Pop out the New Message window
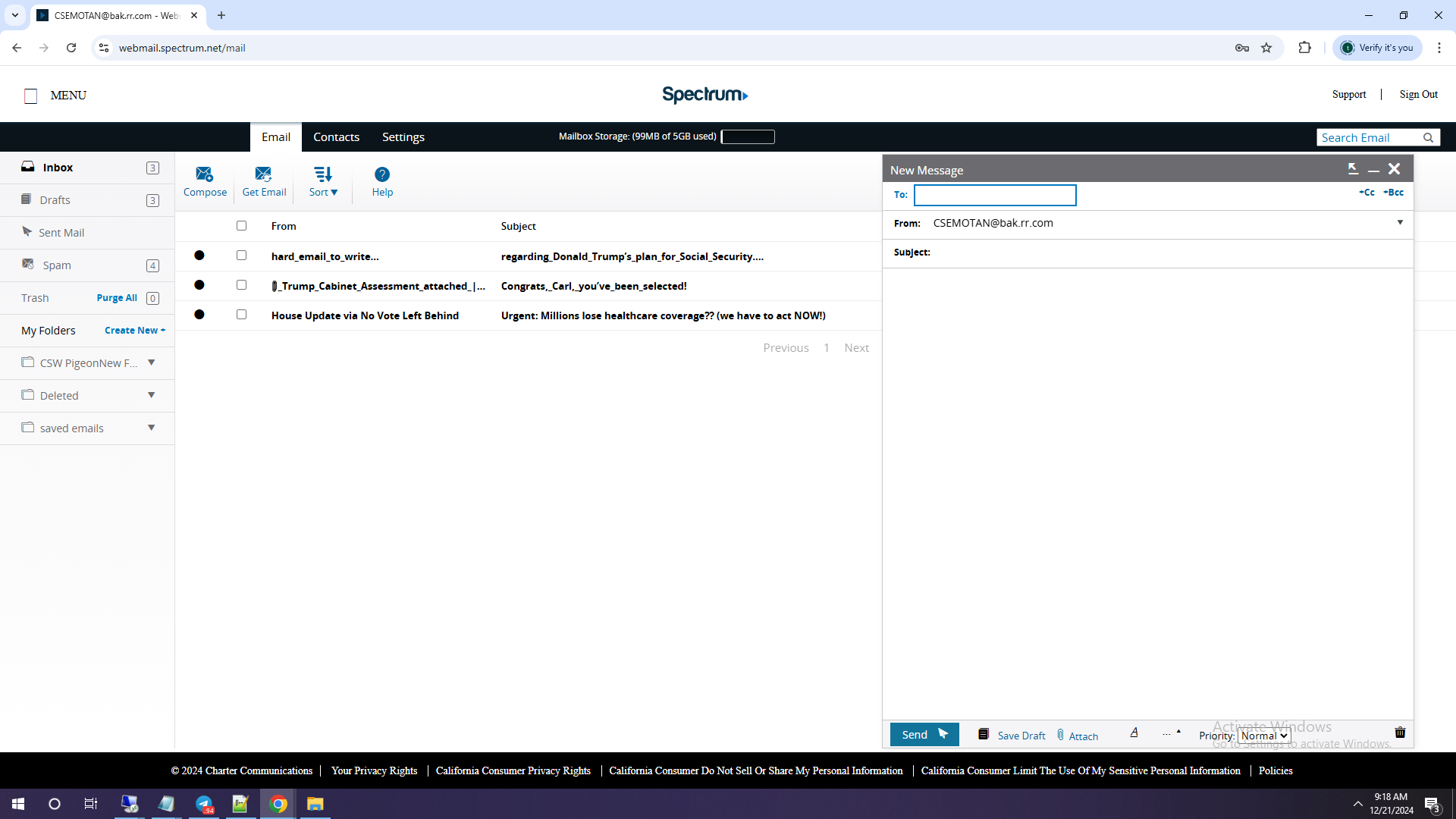This screenshot has width=1456, height=819. (1353, 169)
